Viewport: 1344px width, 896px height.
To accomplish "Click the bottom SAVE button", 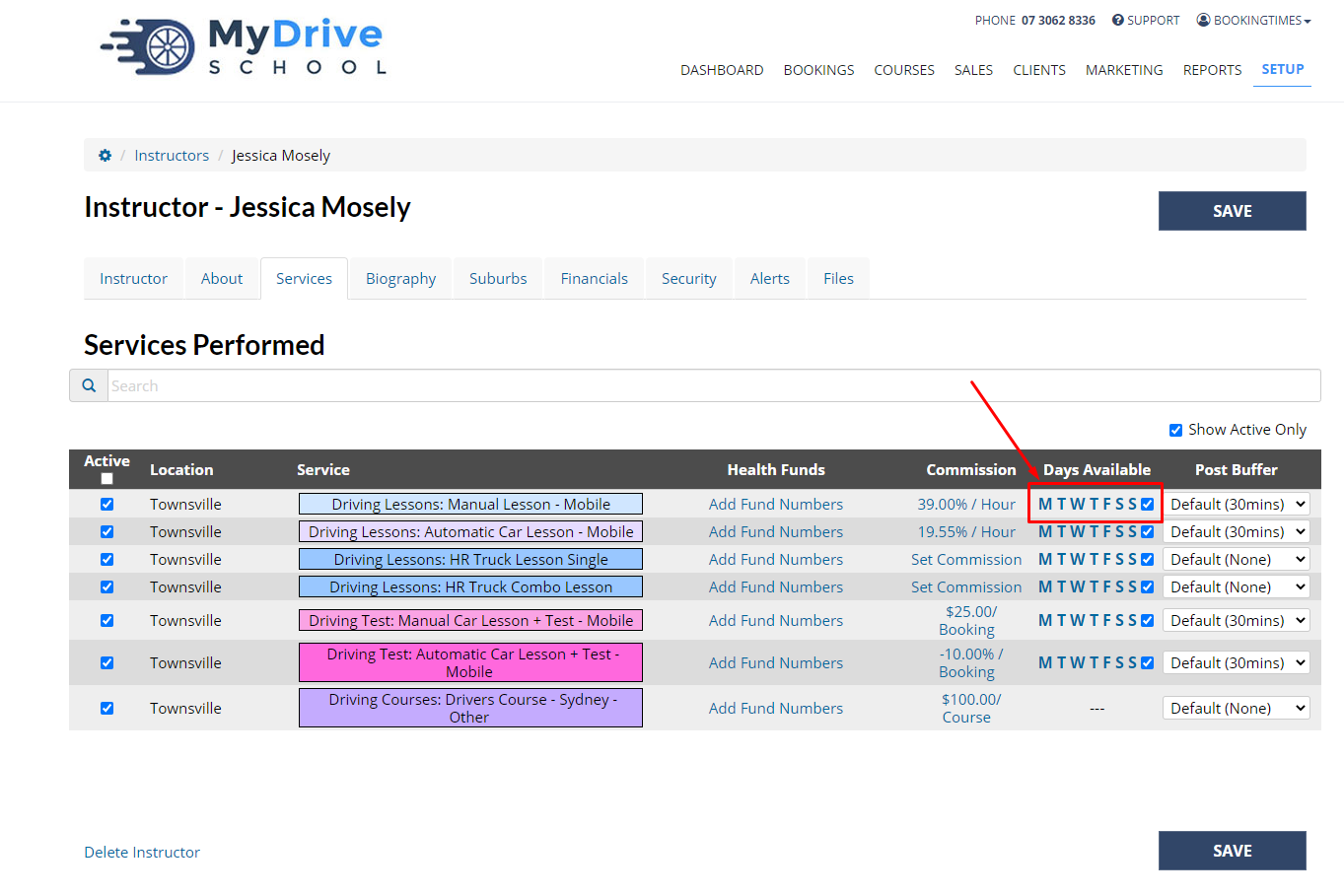I will [1233, 851].
